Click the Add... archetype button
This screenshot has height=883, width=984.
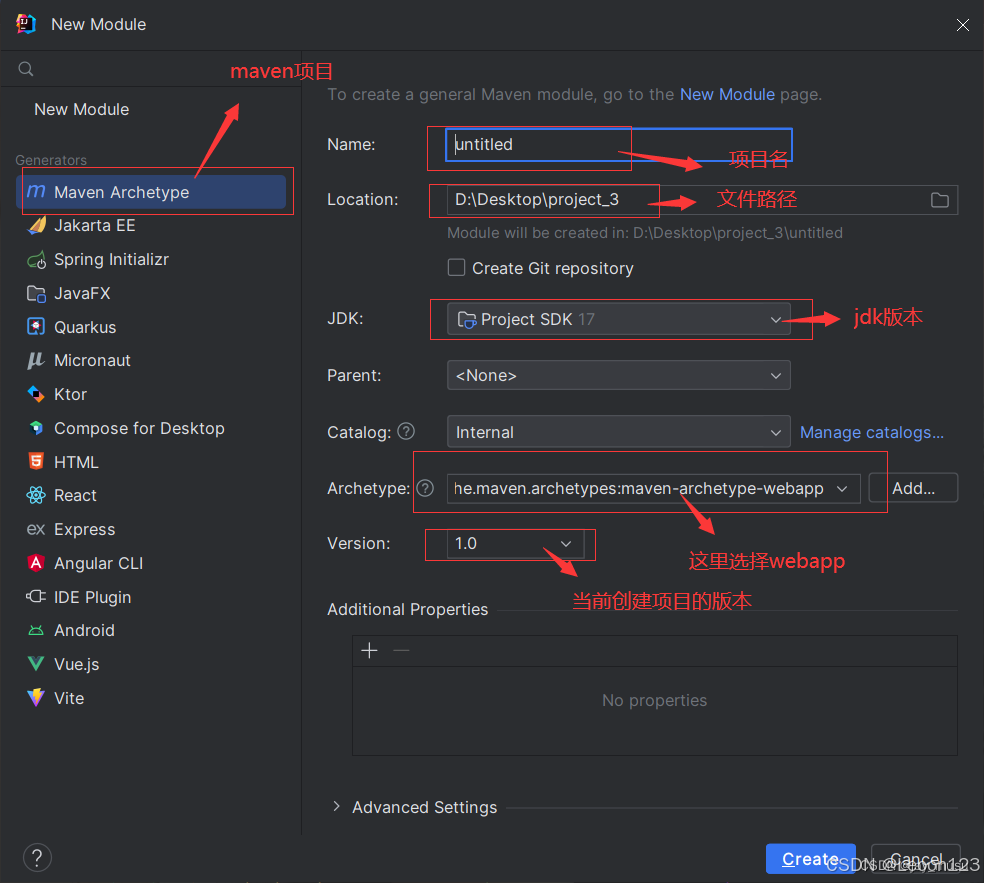tap(913, 488)
